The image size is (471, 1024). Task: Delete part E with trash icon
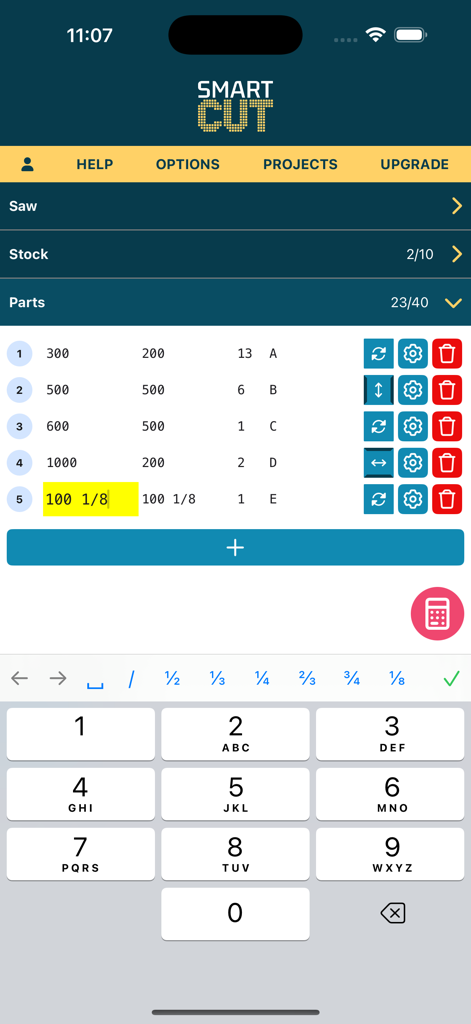[447, 500]
